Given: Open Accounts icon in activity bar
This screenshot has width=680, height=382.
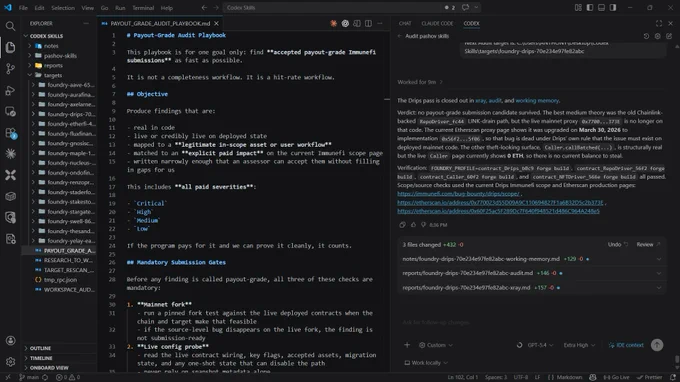Looking at the screenshot, I should pos(10,340).
